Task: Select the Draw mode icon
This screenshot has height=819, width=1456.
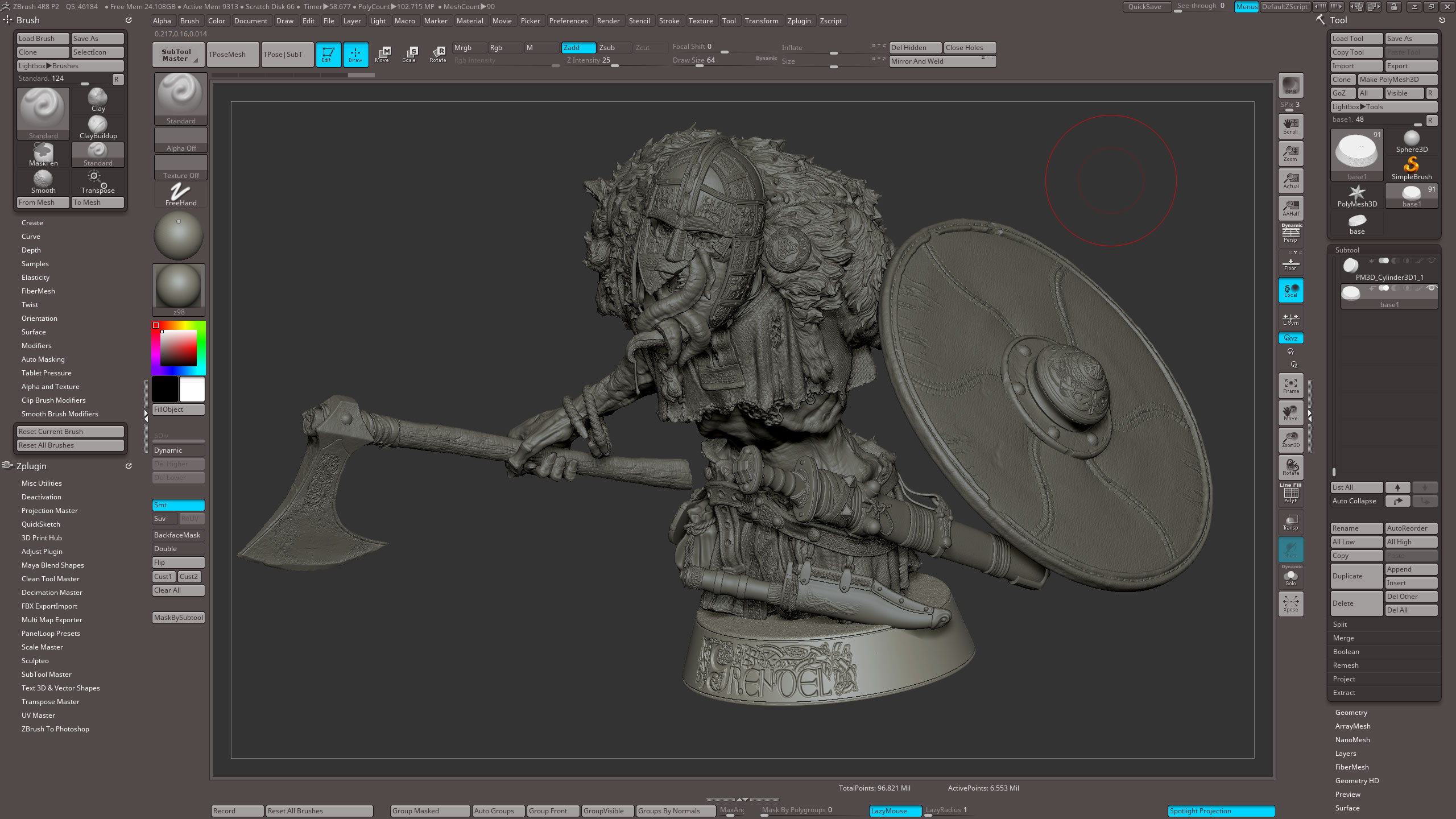Action: [x=355, y=54]
